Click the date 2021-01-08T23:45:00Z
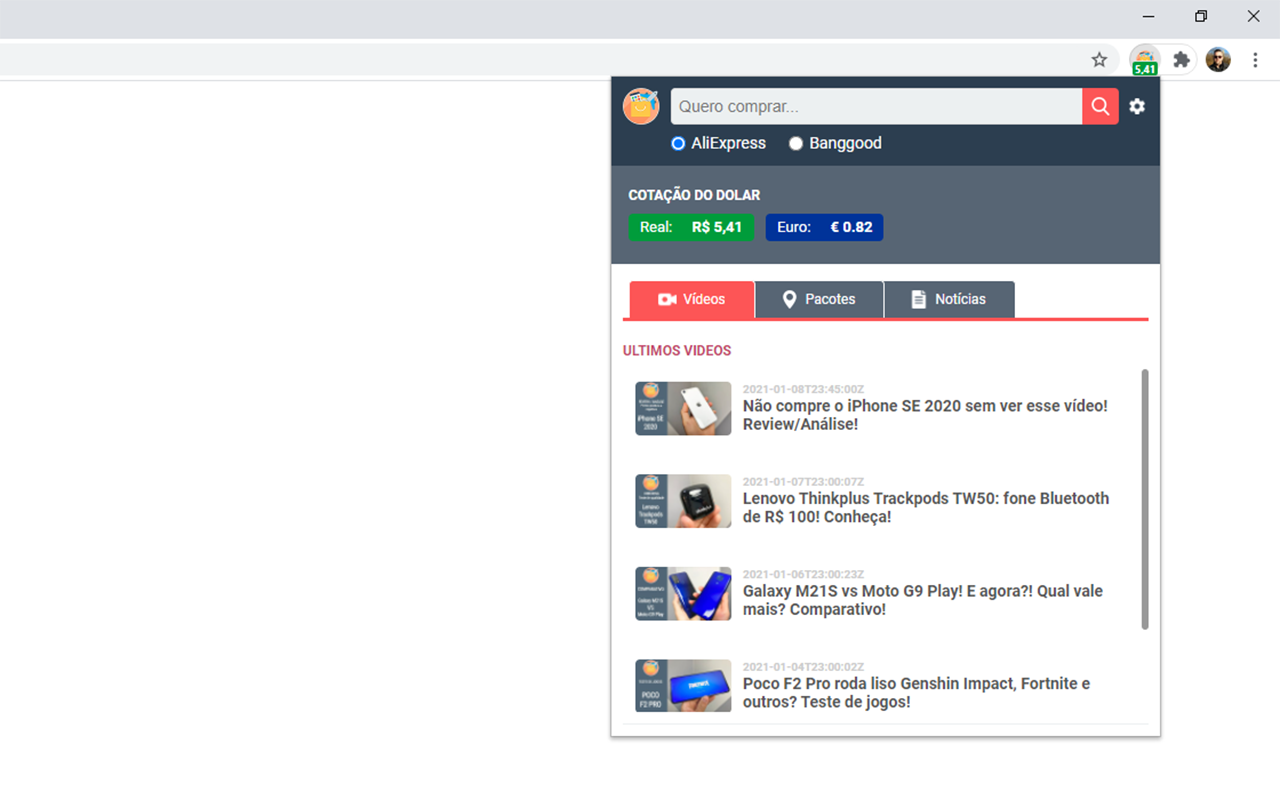Screen dimensions: 1280x800 (803, 389)
